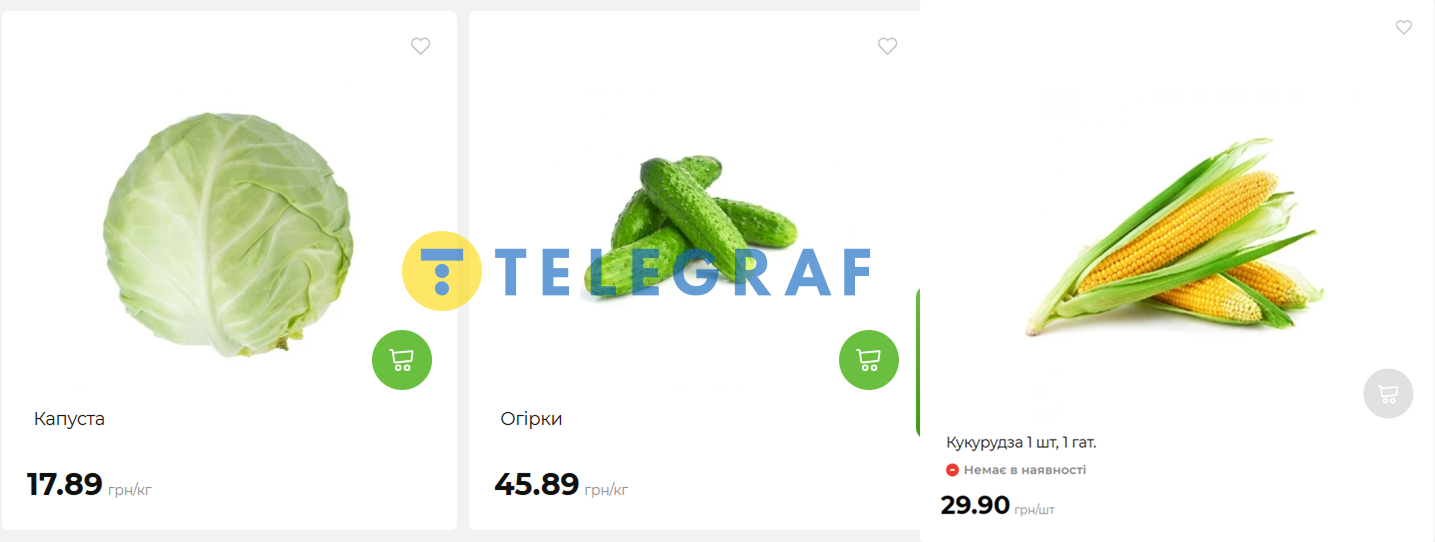Open the Огірки product title link

click(531, 419)
